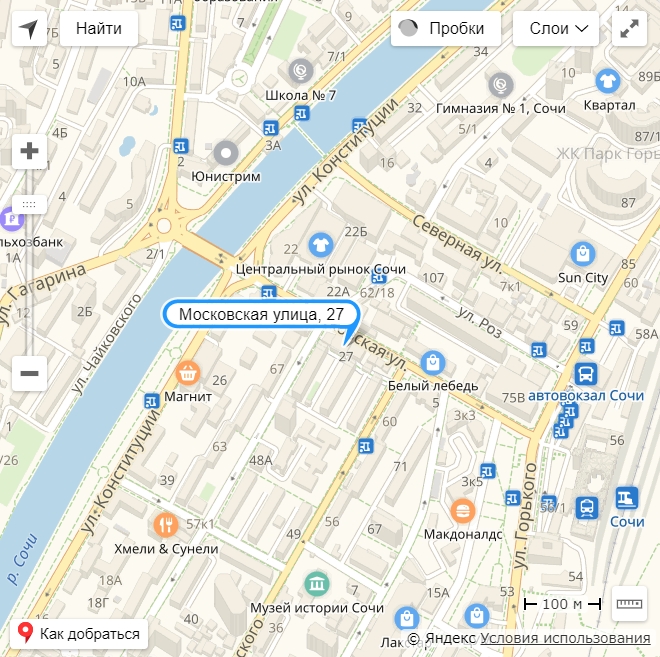
Task: Toggle the Пробки traffic layer
Action: (446, 29)
